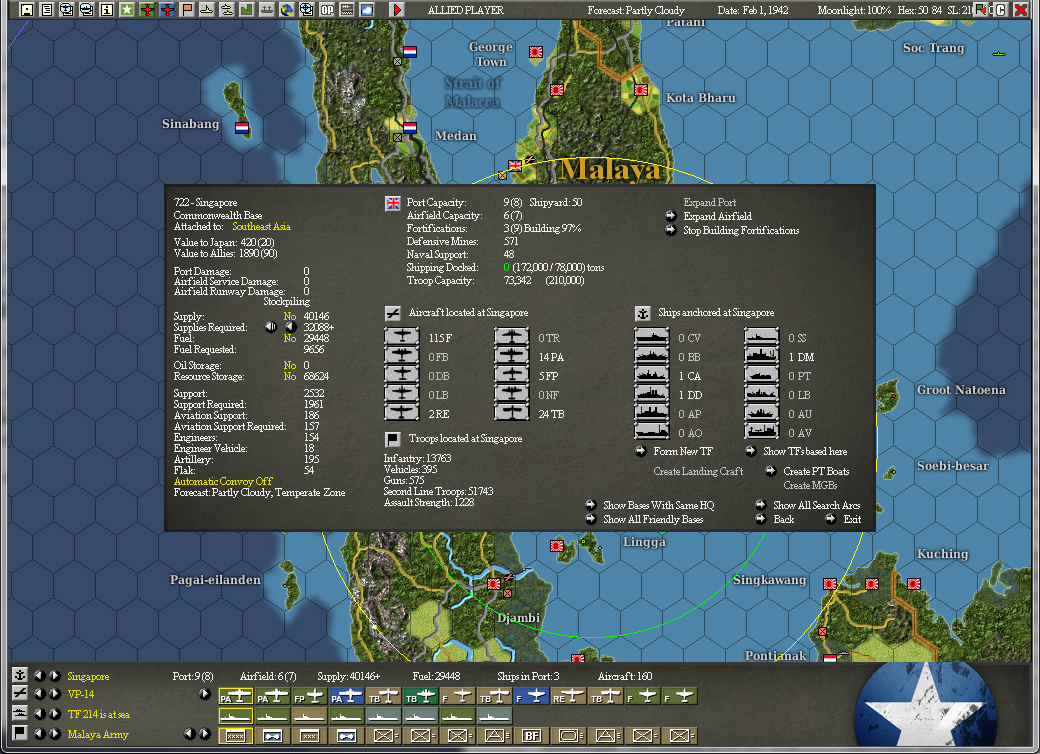
Task: Click the cloud weather toolbar icon
Action: (367, 9)
